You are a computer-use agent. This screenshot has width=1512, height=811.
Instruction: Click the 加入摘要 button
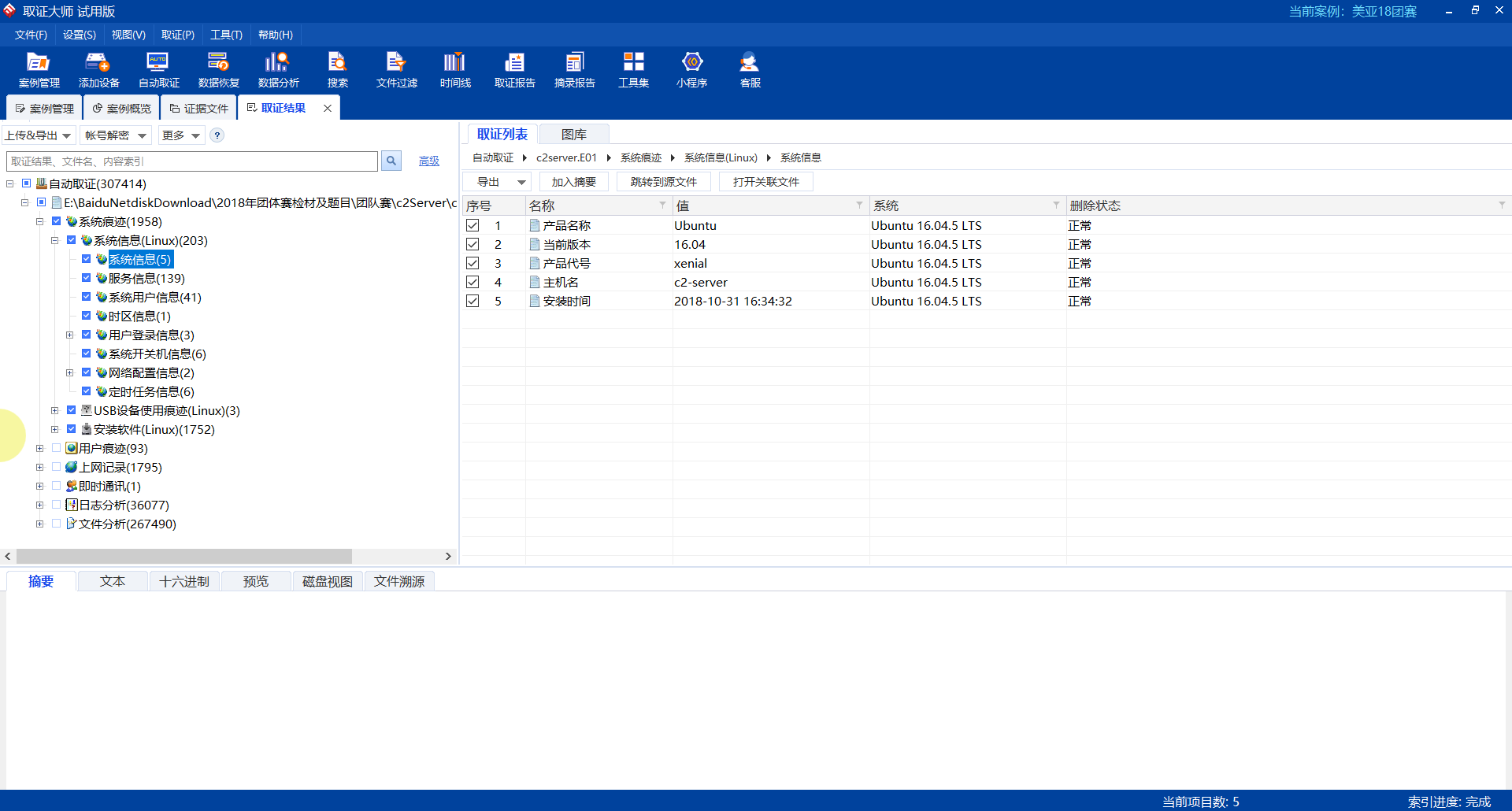[574, 182]
